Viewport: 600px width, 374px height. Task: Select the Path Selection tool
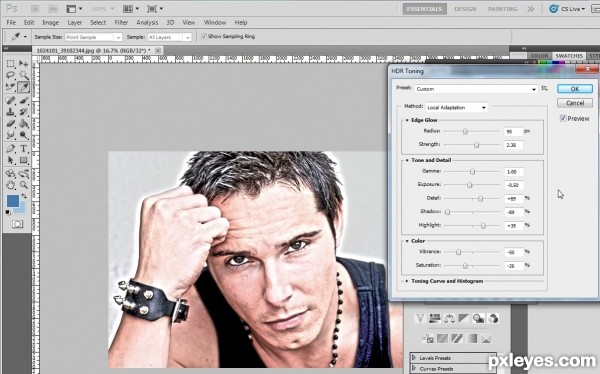(x=10, y=160)
